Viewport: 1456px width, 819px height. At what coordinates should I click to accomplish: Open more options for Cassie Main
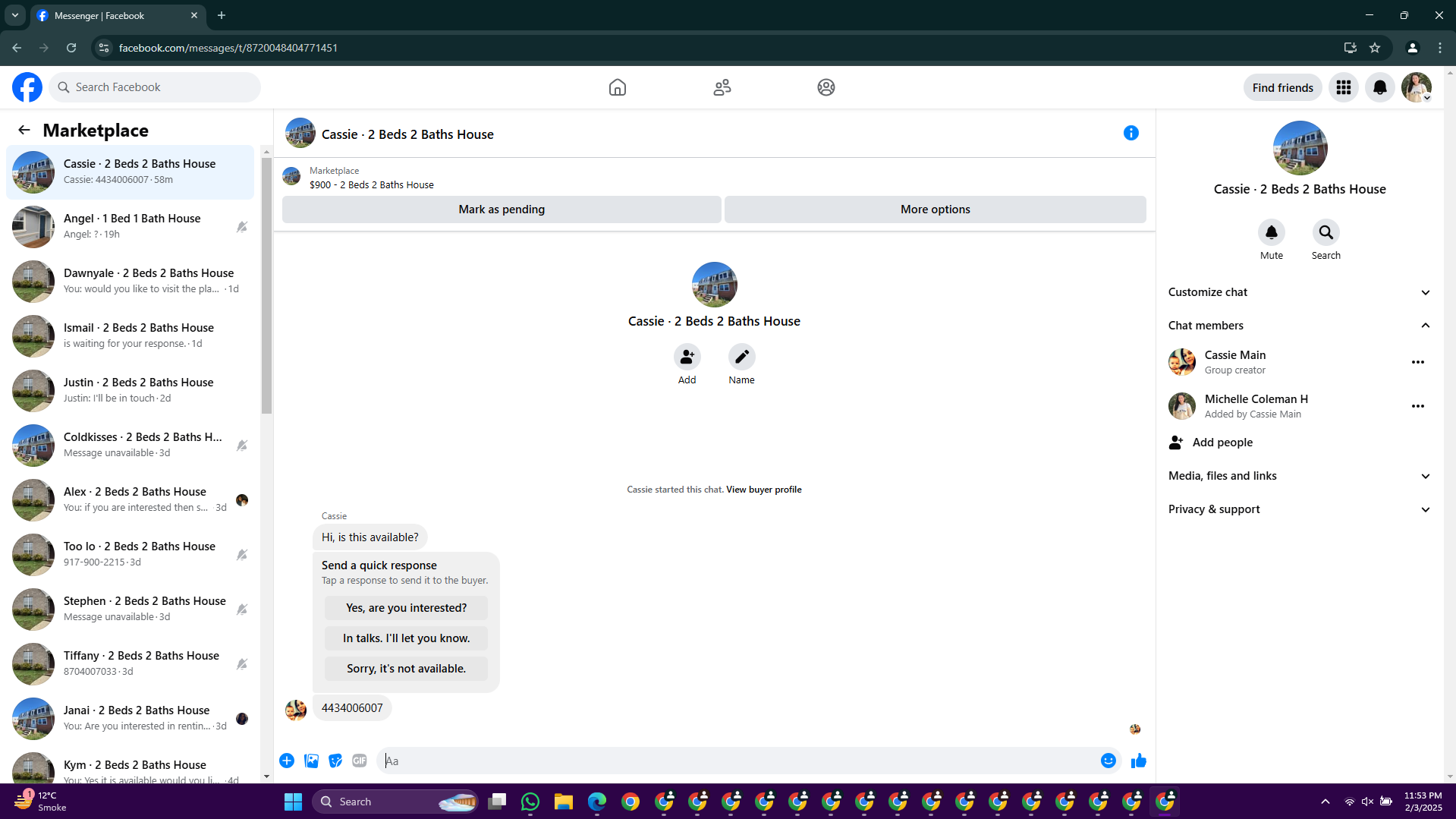click(x=1418, y=362)
